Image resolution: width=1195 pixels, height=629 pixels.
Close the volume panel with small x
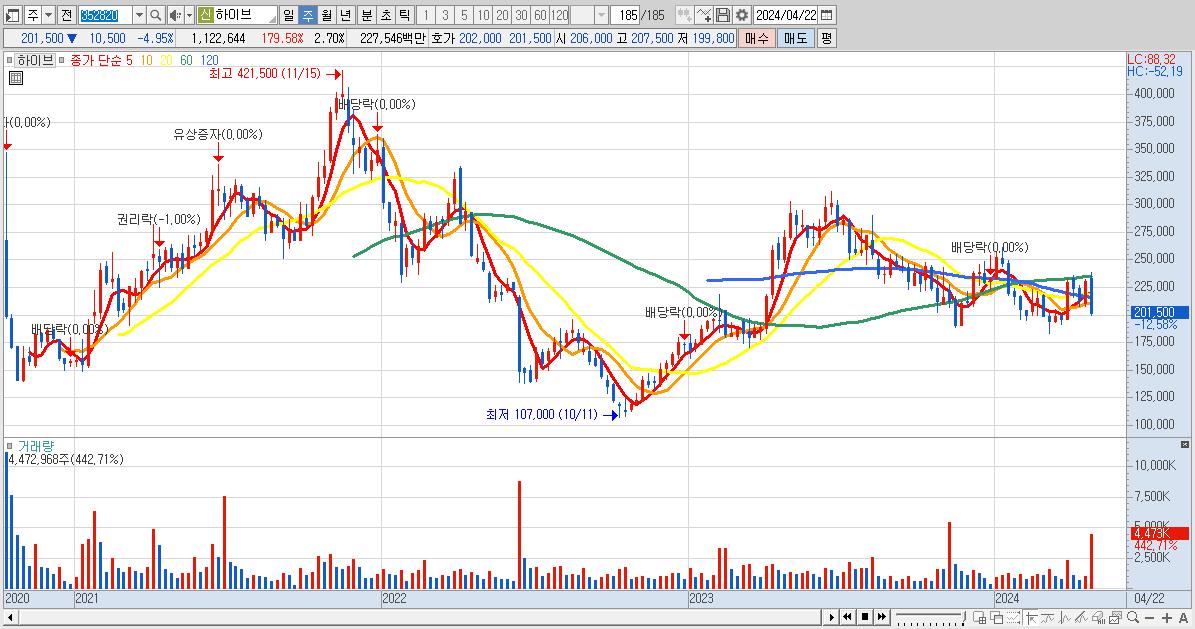(1184, 444)
